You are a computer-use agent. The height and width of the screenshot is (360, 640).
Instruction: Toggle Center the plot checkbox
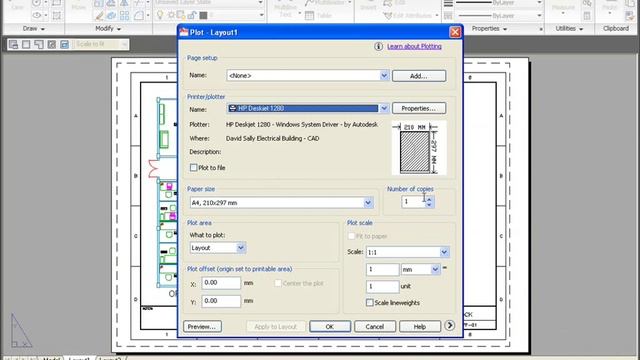(x=278, y=283)
